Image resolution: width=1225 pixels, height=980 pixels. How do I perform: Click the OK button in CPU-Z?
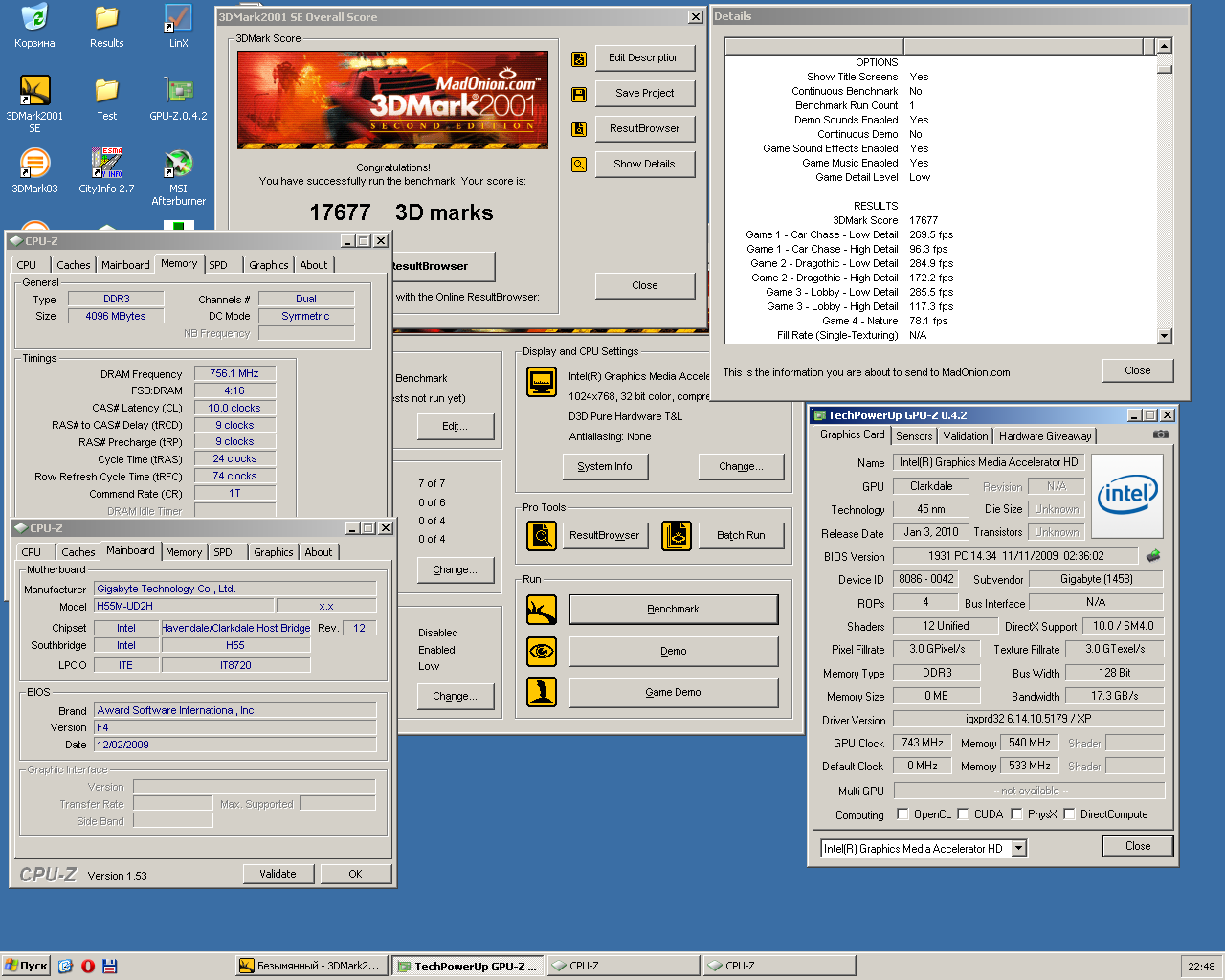click(x=355, y=874)
